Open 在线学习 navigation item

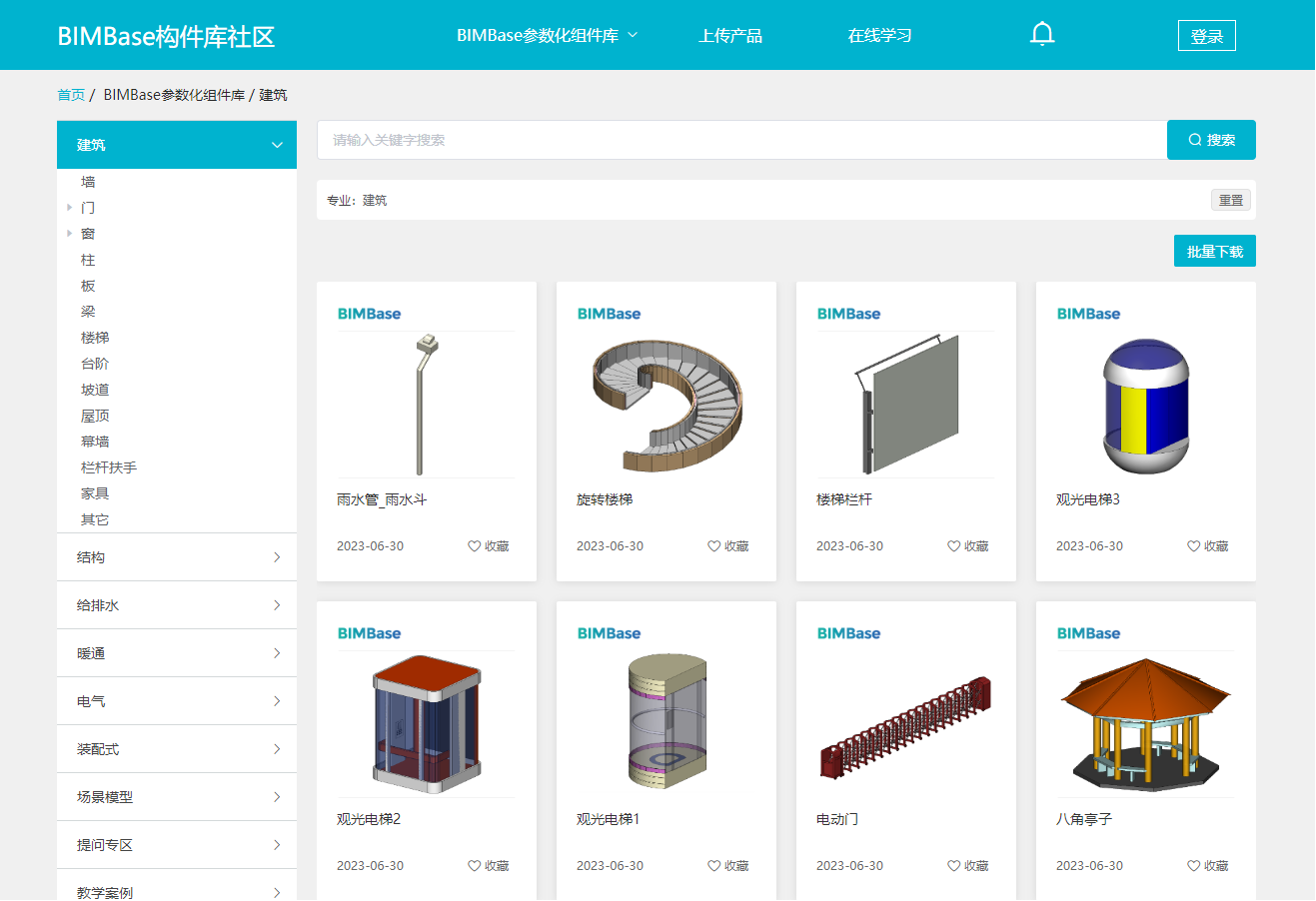click(879, 36)
